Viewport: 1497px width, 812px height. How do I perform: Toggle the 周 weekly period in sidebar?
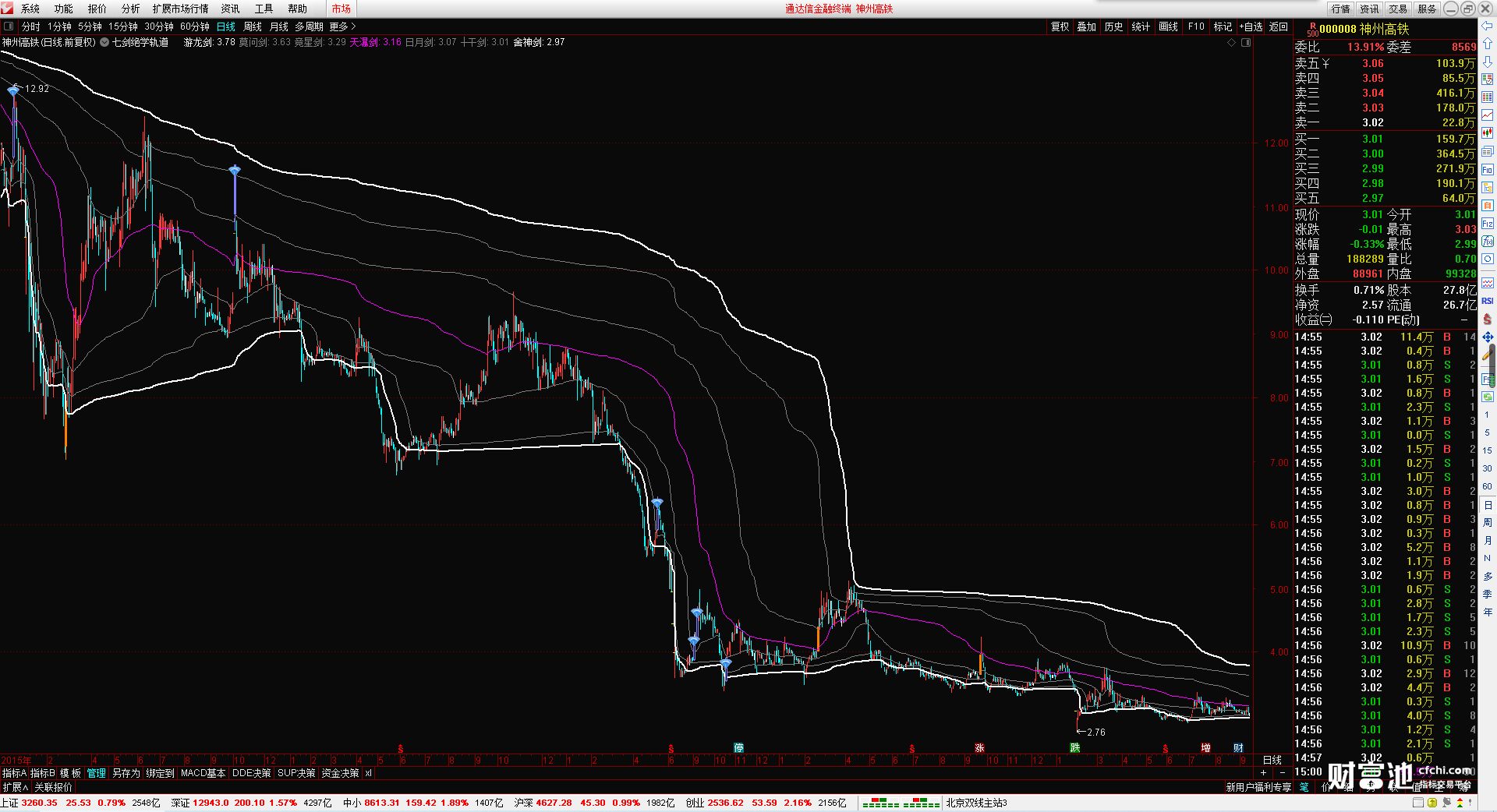[x=1488, y=523]
